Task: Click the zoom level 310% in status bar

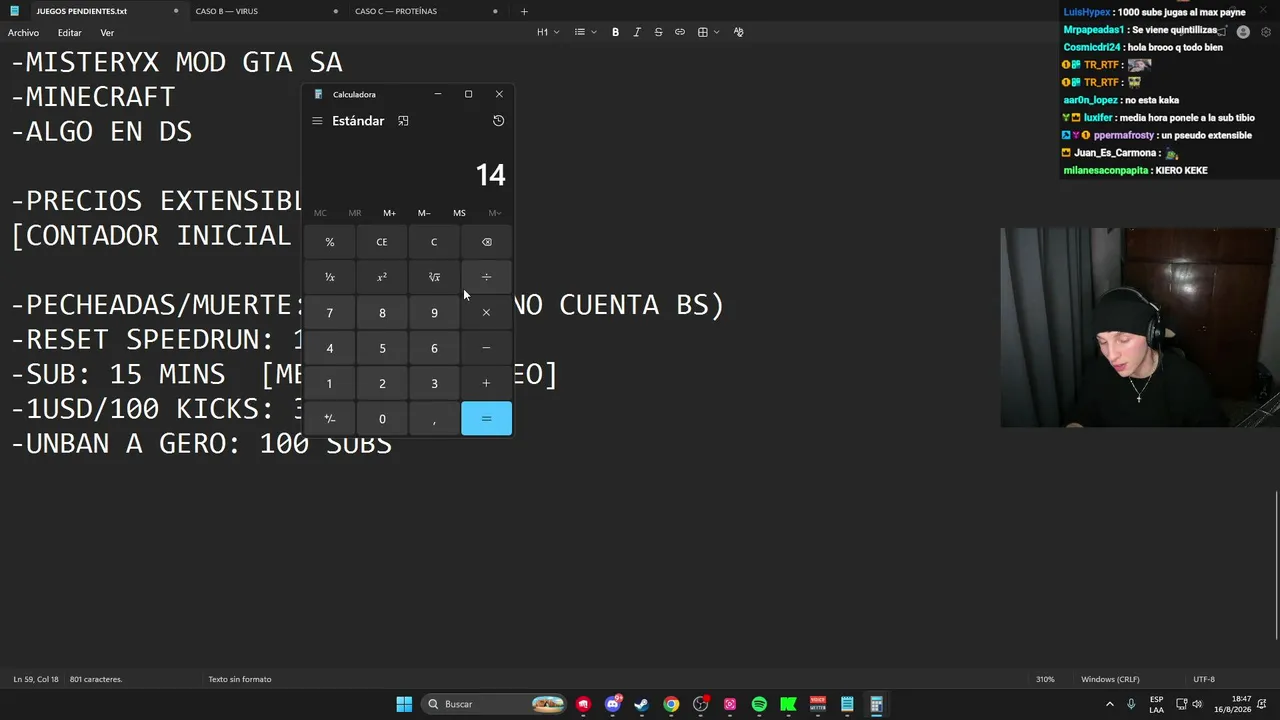Action: coord(1045,679)
